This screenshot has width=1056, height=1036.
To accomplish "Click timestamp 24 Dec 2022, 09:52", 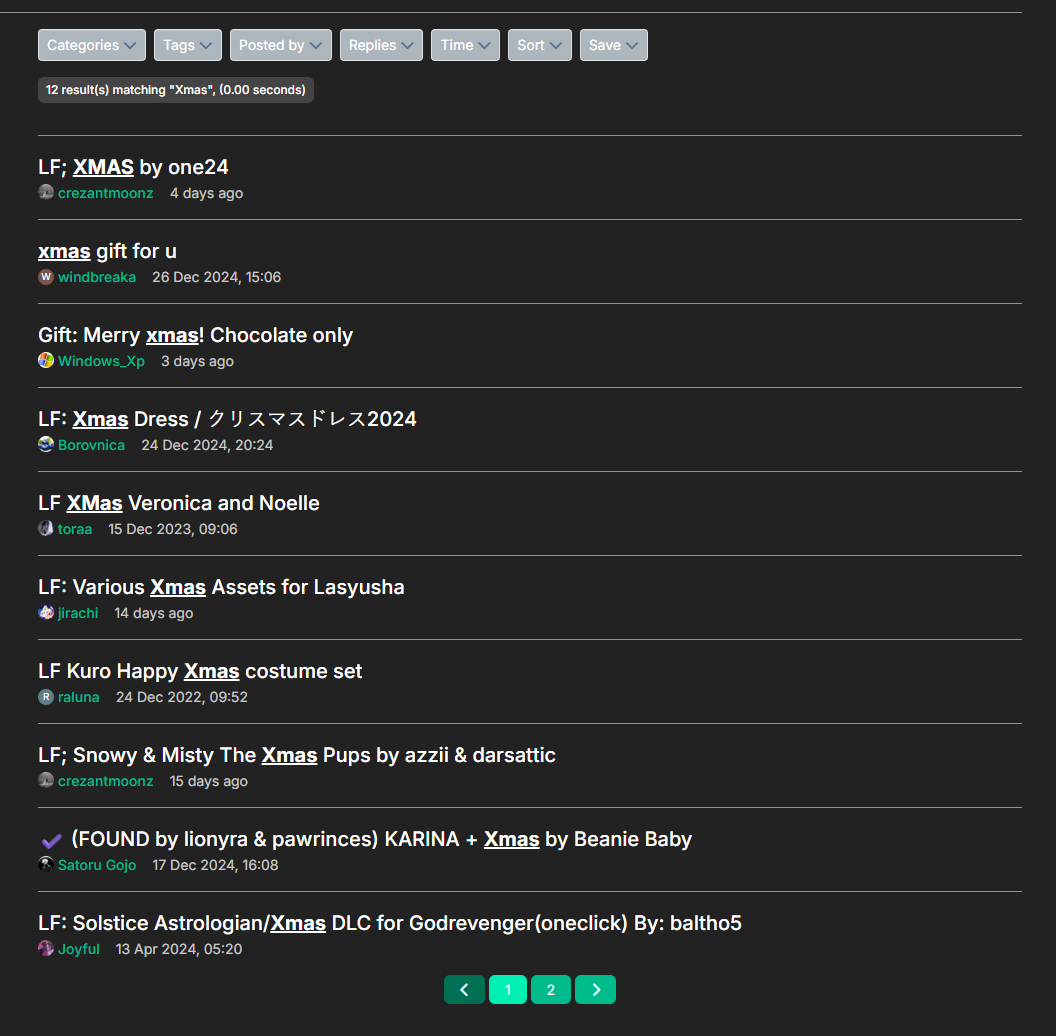I will (182, 697).
